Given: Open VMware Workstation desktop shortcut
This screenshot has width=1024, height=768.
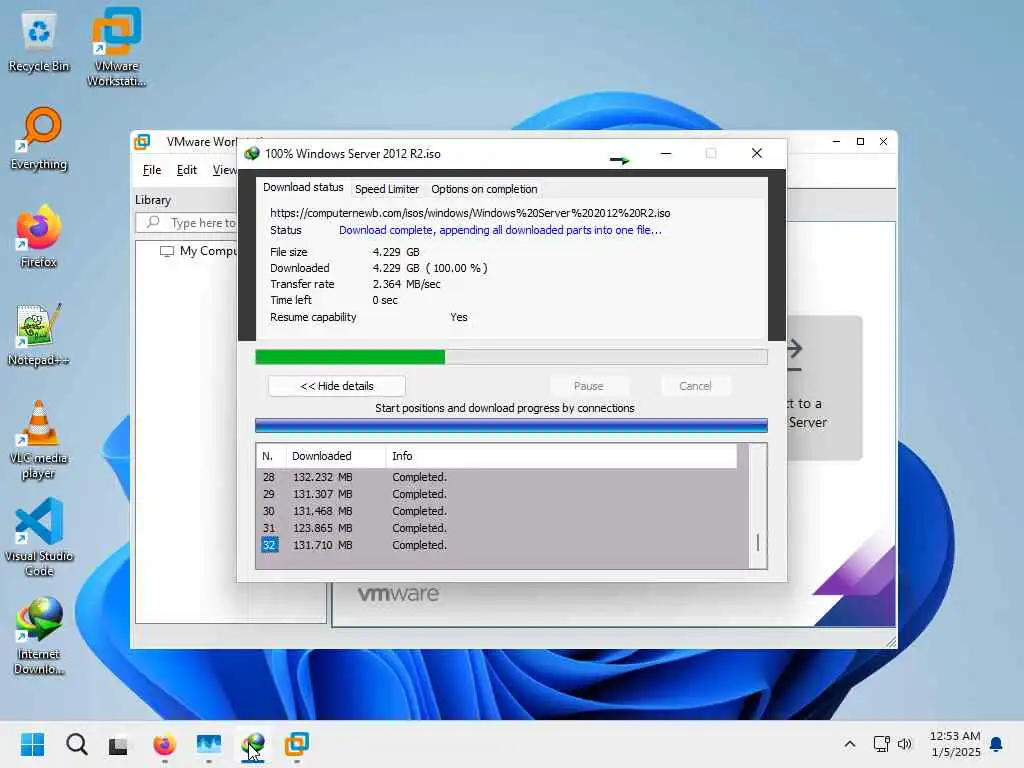Looking at the screenshot, I should point(116,47).
